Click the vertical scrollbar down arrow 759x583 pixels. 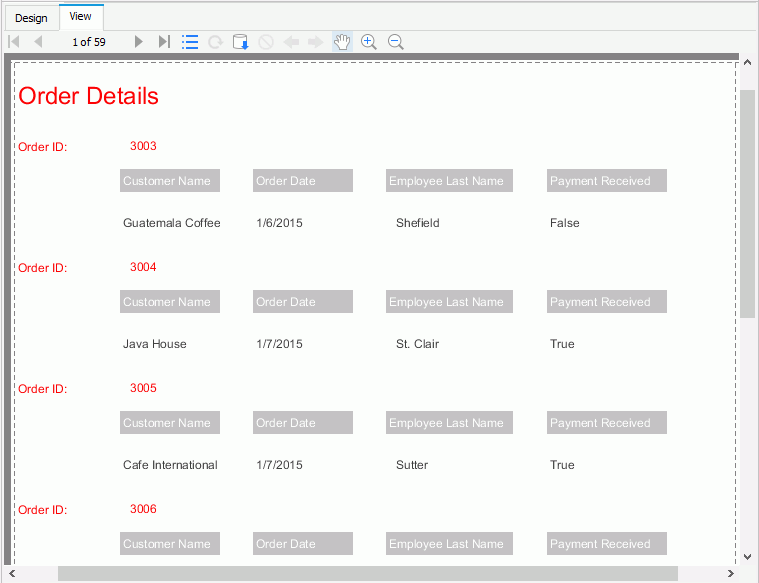(x=747, y=556)
